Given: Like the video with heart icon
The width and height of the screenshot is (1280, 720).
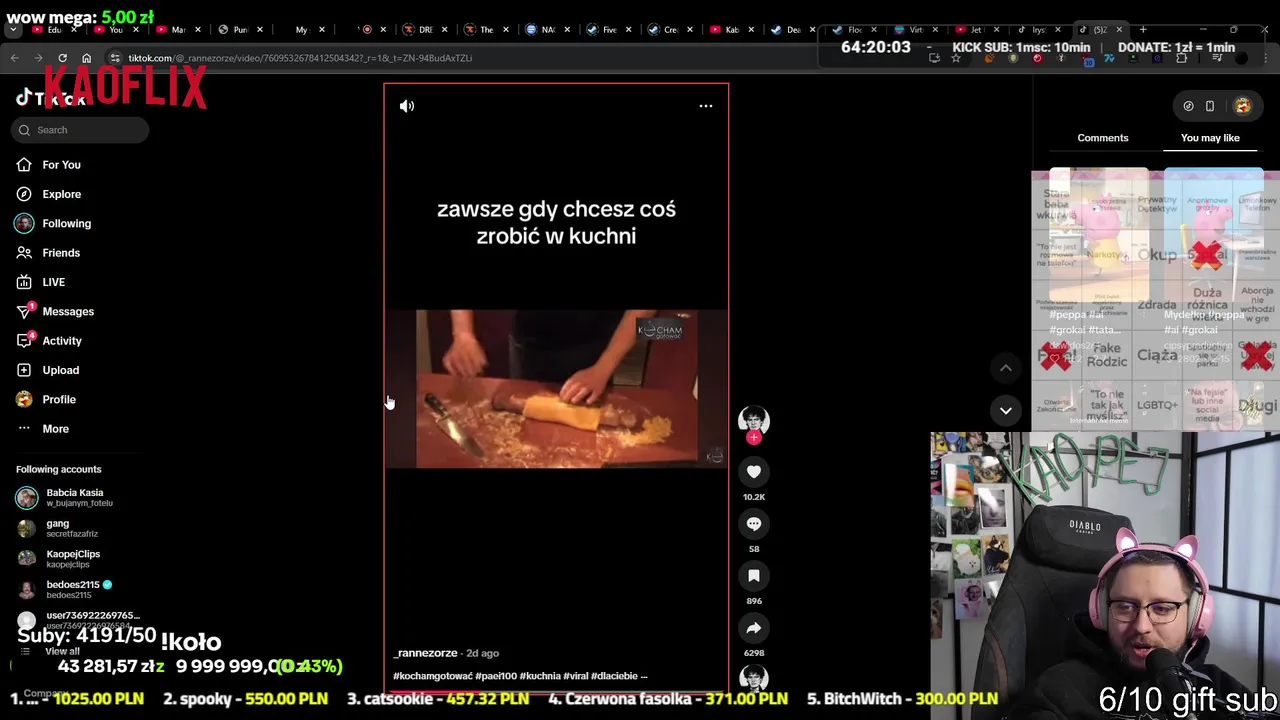Looking at the screenshot, I should (x=754, y=472).
